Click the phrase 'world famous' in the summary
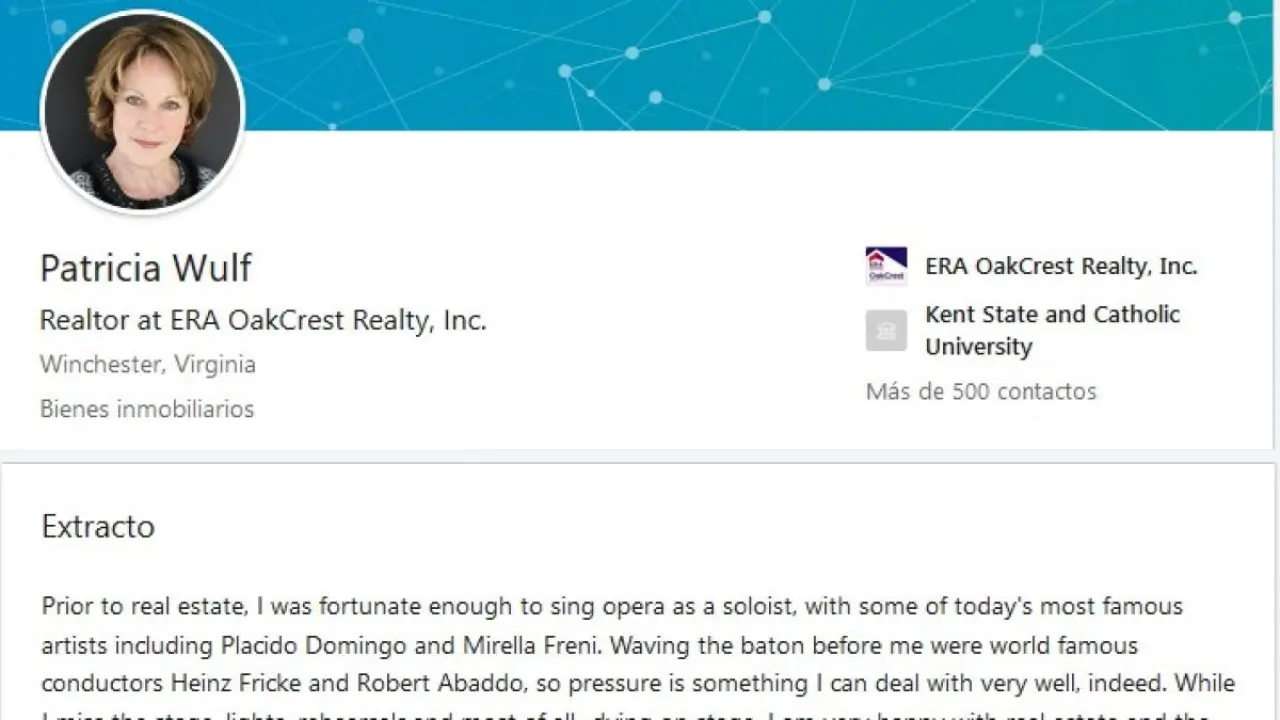The height and width of the screenshot is (720, 1280). point(1072,645)
